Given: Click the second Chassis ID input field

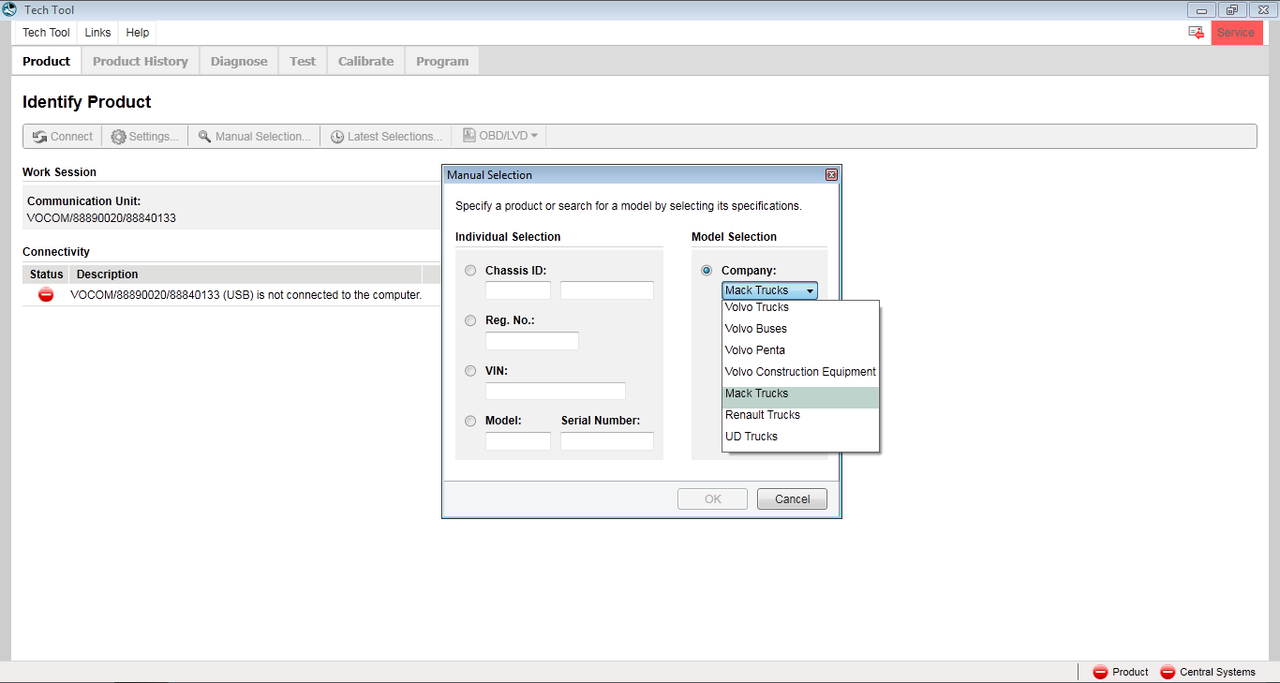Looking at the screenshot, I should pyautogui.click(x=607, y=290).
